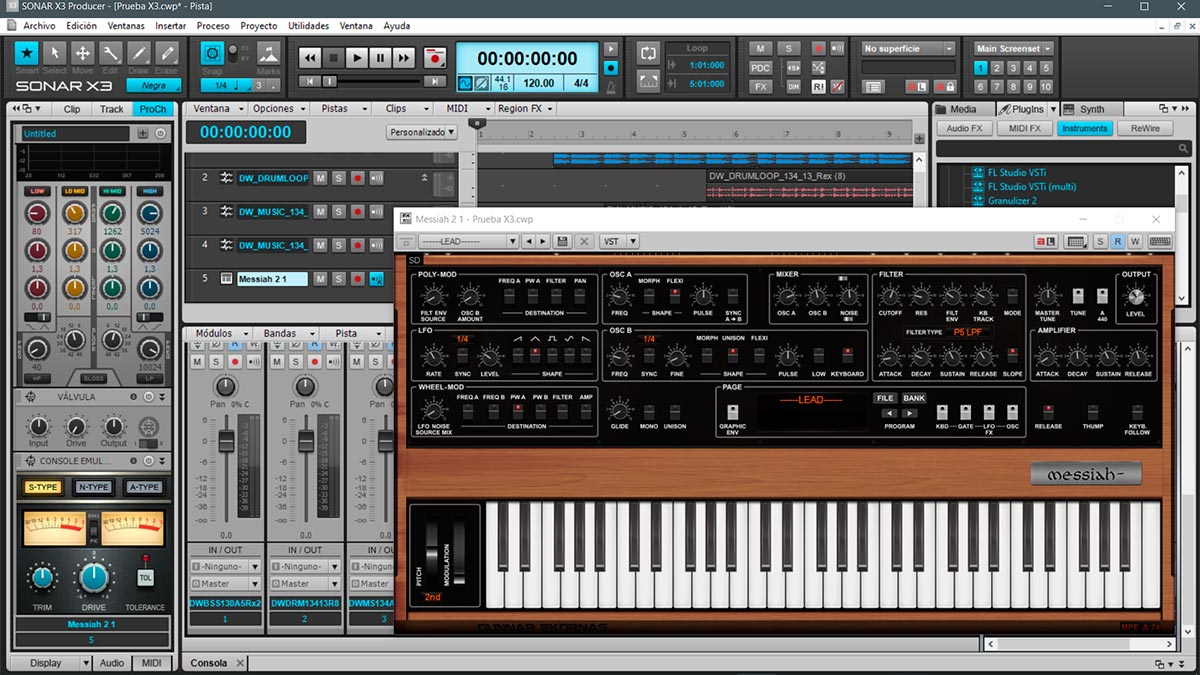The image size is (1200, 675).
Task: Activate the Move tool
Action: pyautogui.click(x=83, y=53)
